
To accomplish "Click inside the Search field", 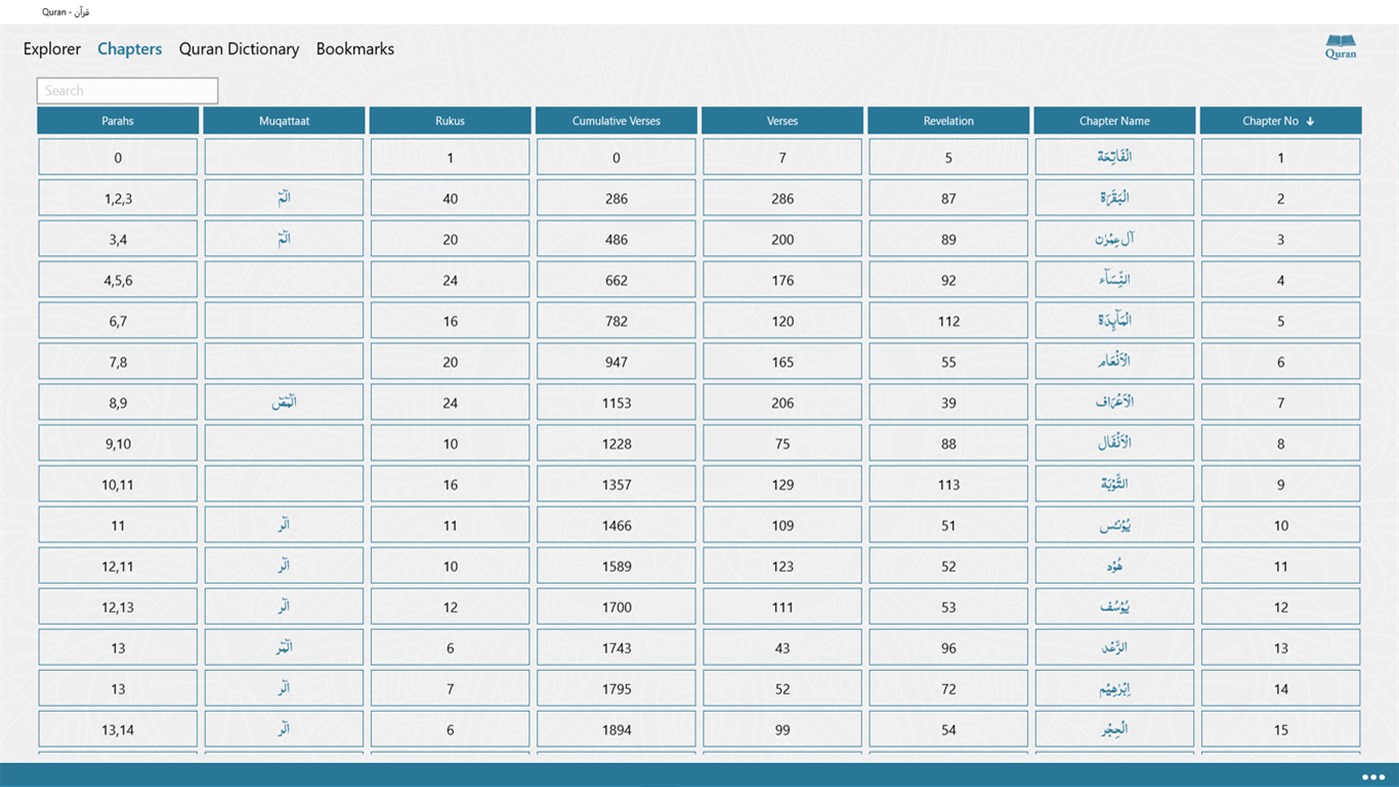I will pyautogui.click(x=126, y=90).
